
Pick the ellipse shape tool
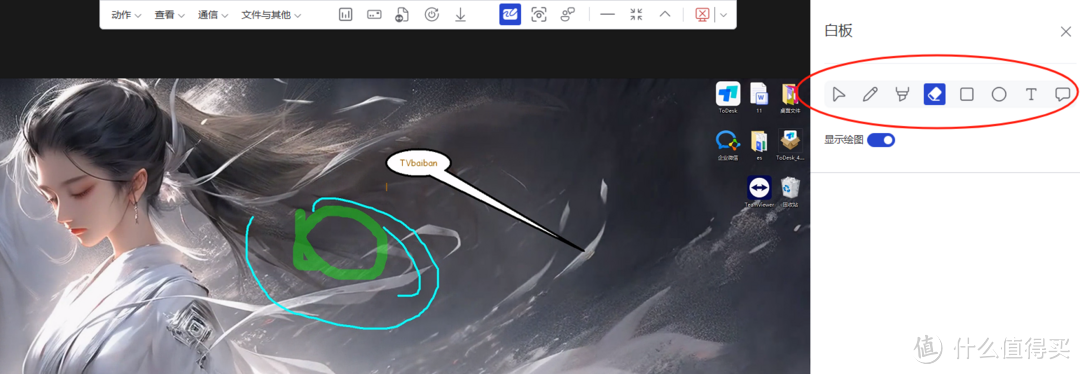[x=999, y=94]
